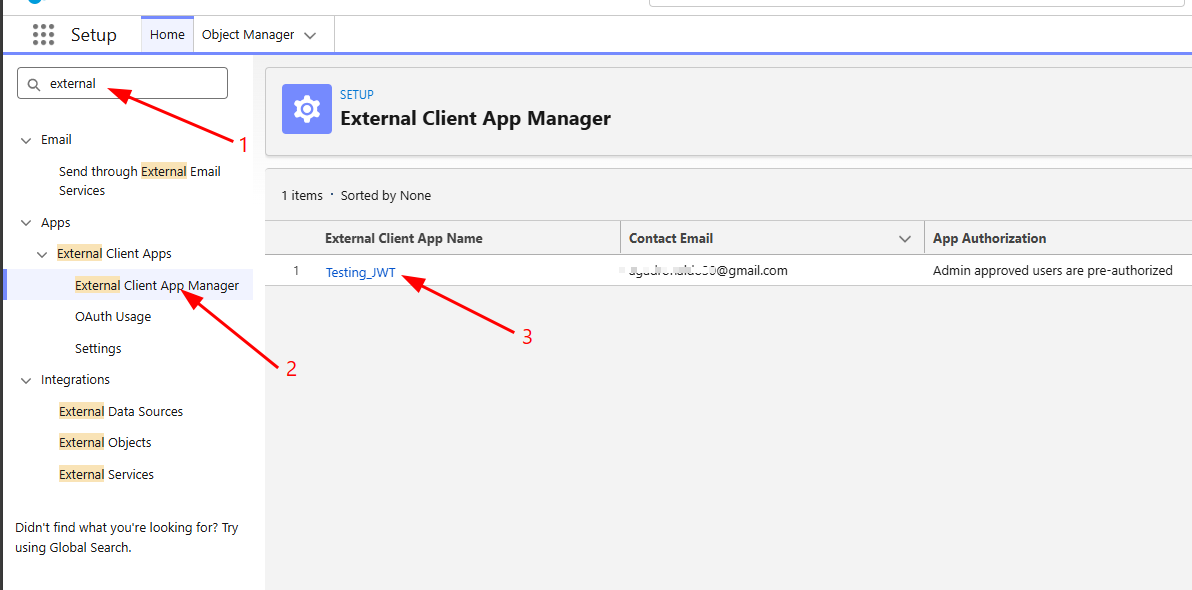Collapse the Integrations section chevron
1192x590 pixels.
(26, 380)
